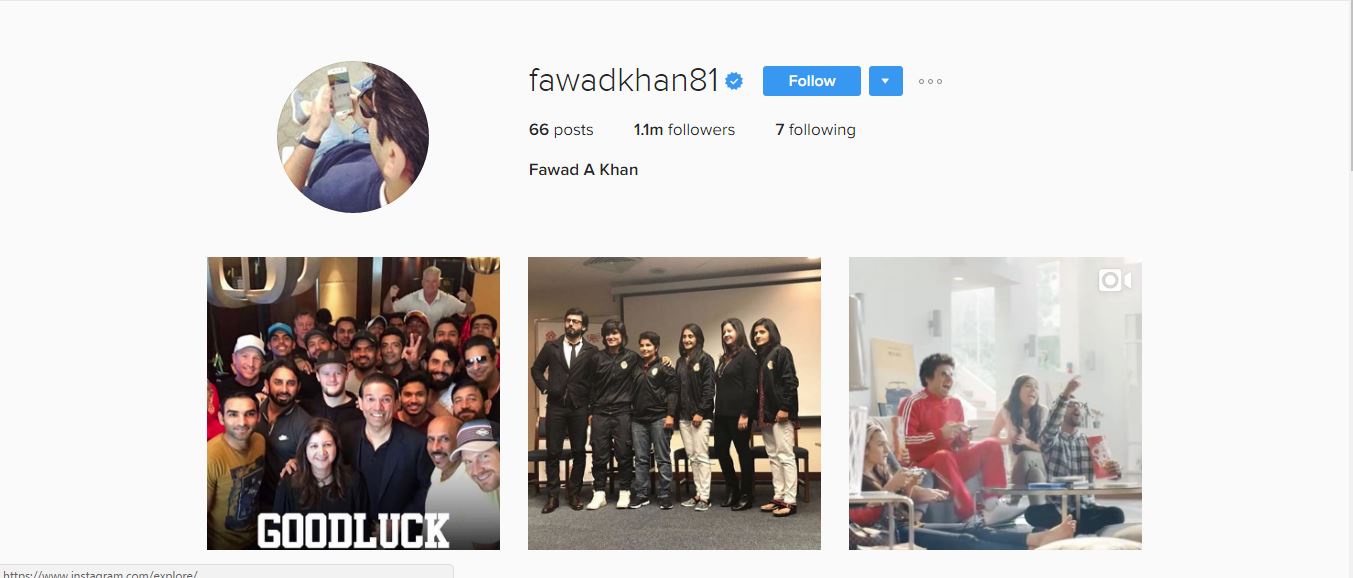Click the Fawad A Khan display name

(x=583, y=170)
